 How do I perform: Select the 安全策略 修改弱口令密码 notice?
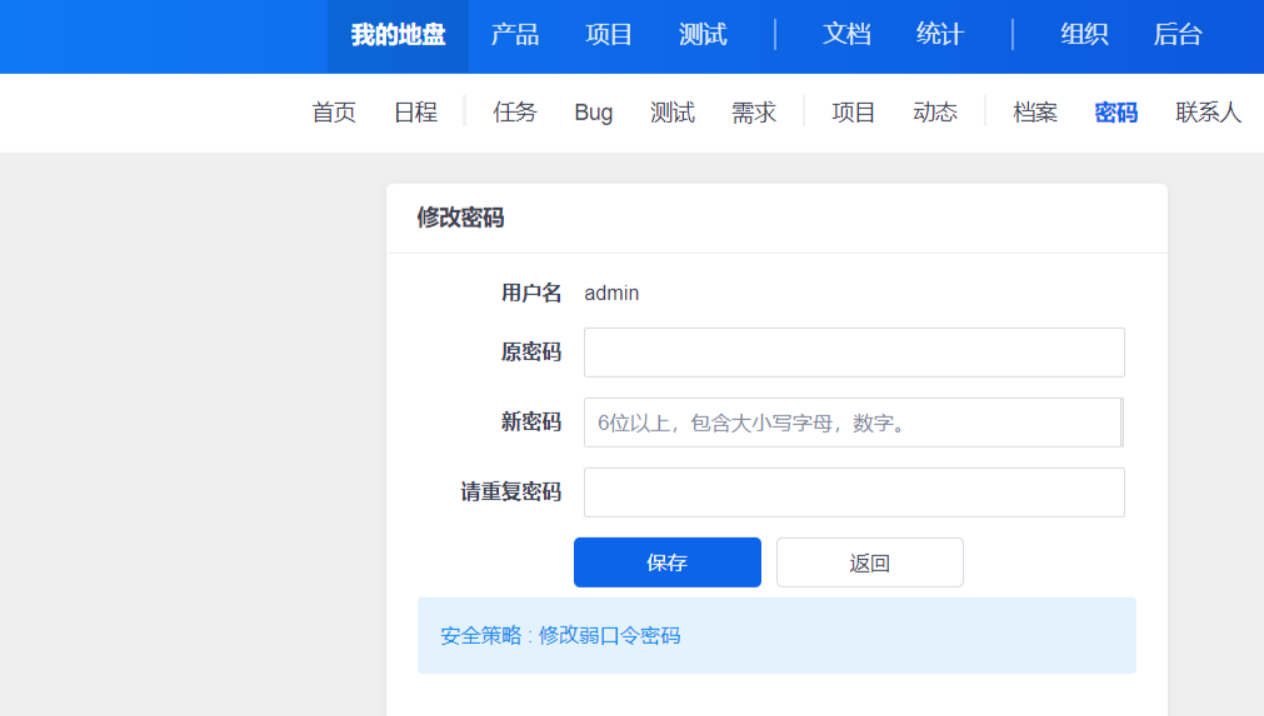(x=776, y=635)
